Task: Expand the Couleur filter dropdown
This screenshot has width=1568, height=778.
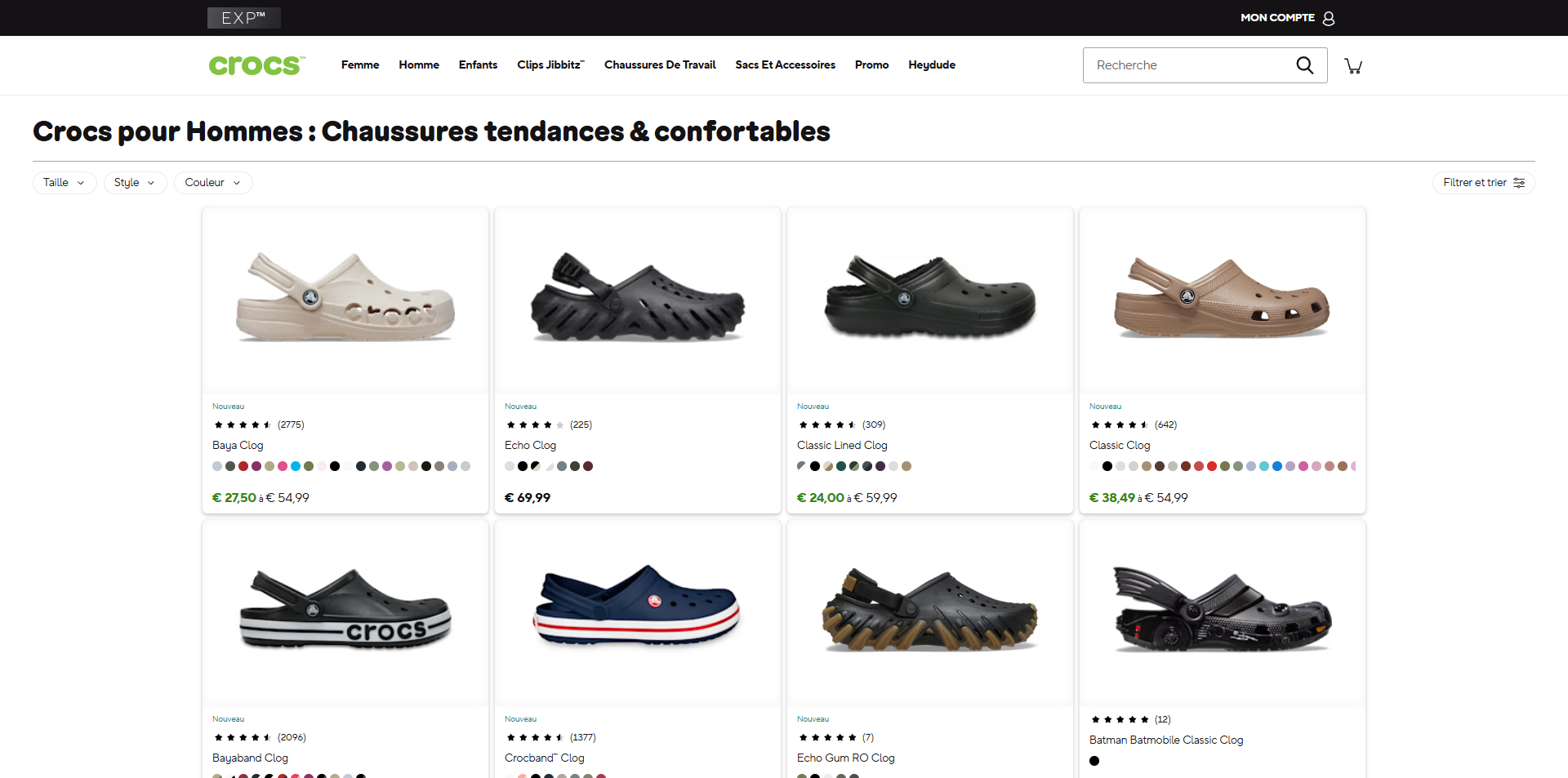Action: click(x=213, y=183)
